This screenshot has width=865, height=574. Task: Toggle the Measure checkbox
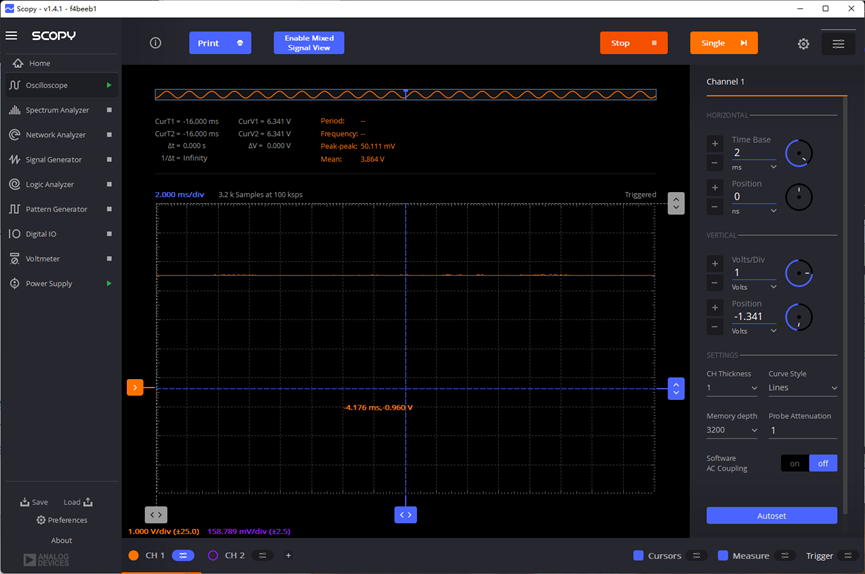pyautogui.click(x=723, y=555)
